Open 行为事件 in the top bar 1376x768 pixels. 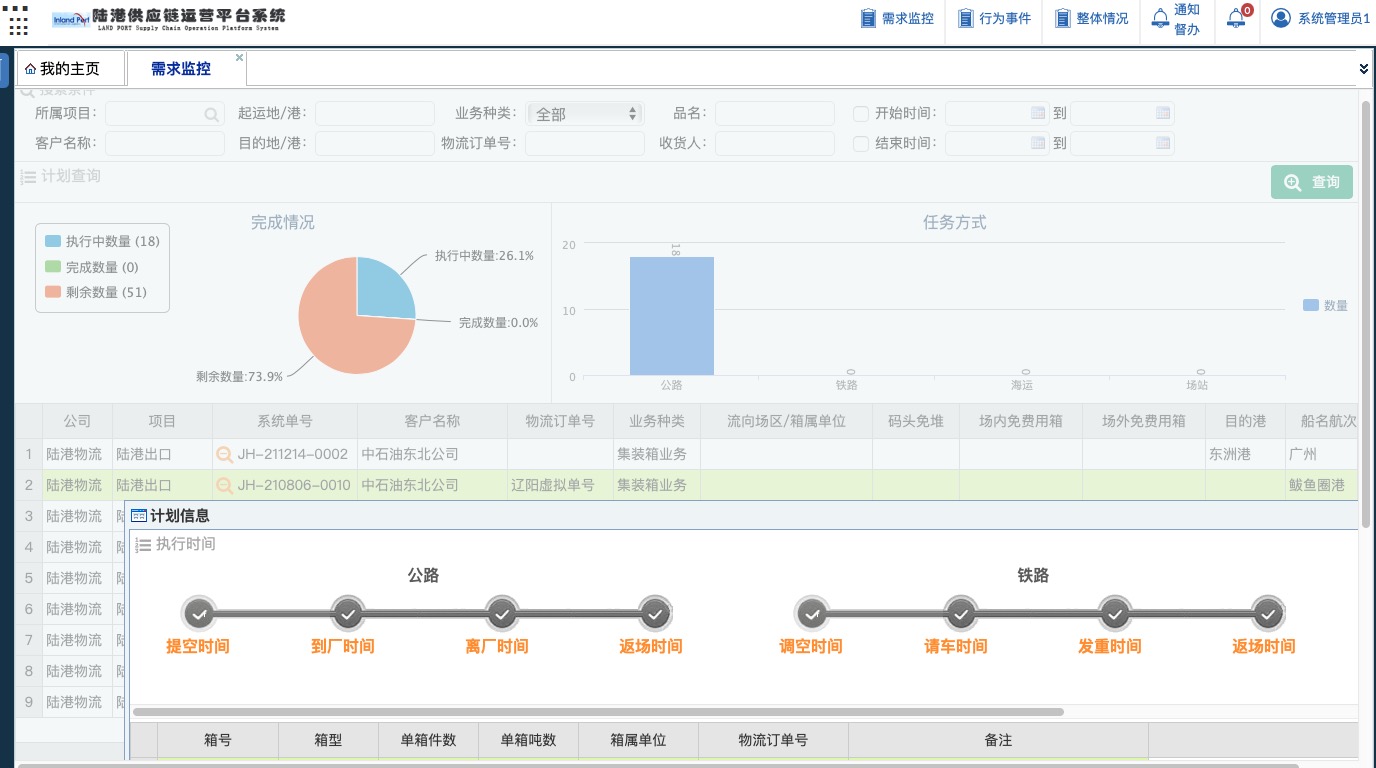(994, 18)
